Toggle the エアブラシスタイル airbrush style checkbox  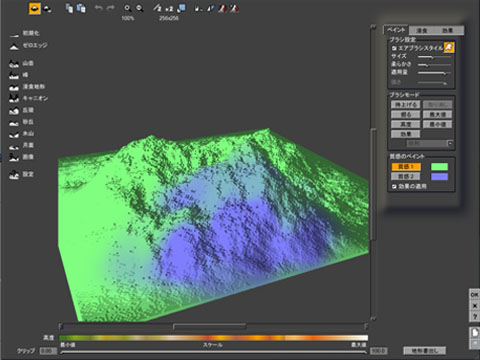(394, 48)
